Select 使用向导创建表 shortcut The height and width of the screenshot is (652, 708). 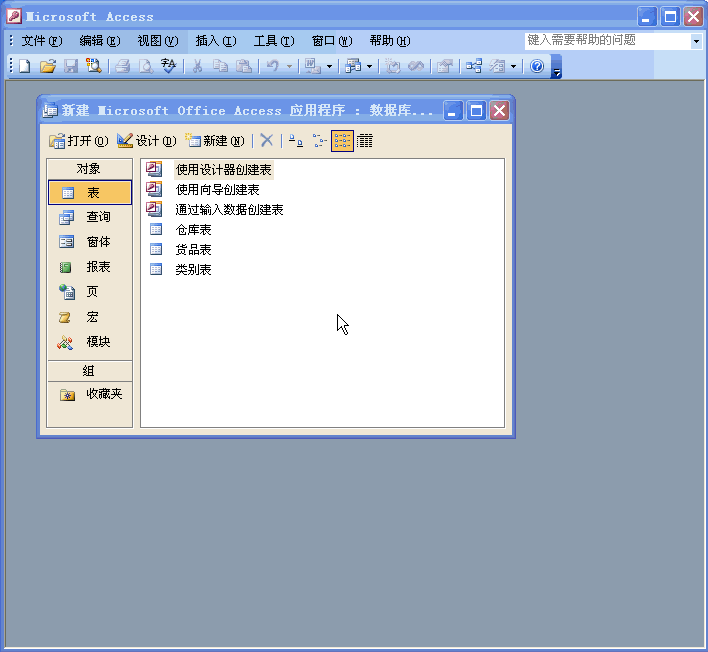(x=203, y=190)
